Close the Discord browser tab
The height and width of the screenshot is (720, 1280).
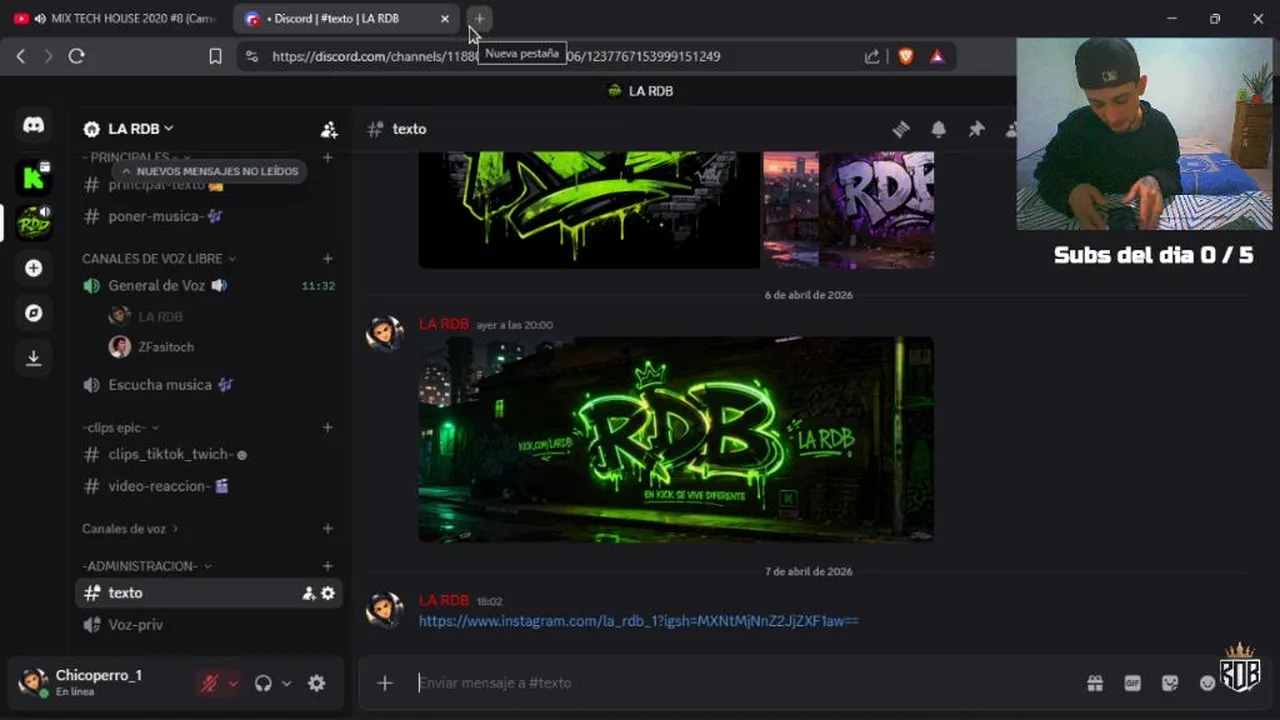[445, 19]
